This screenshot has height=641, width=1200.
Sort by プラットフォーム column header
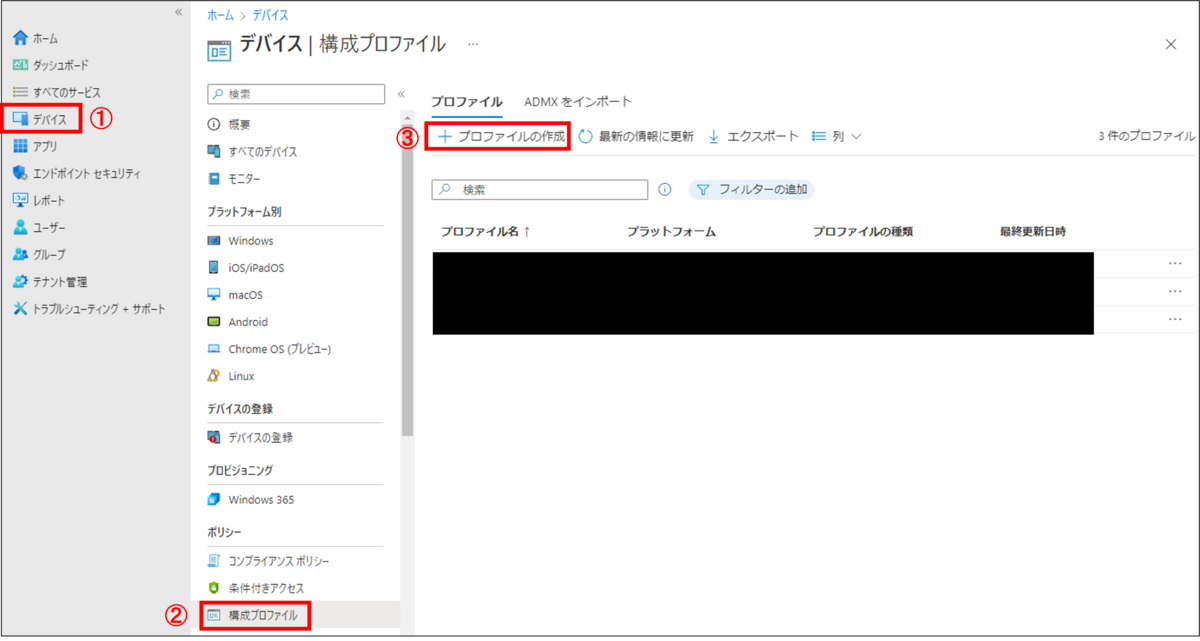pyautogui.click(x=671, y=232)
